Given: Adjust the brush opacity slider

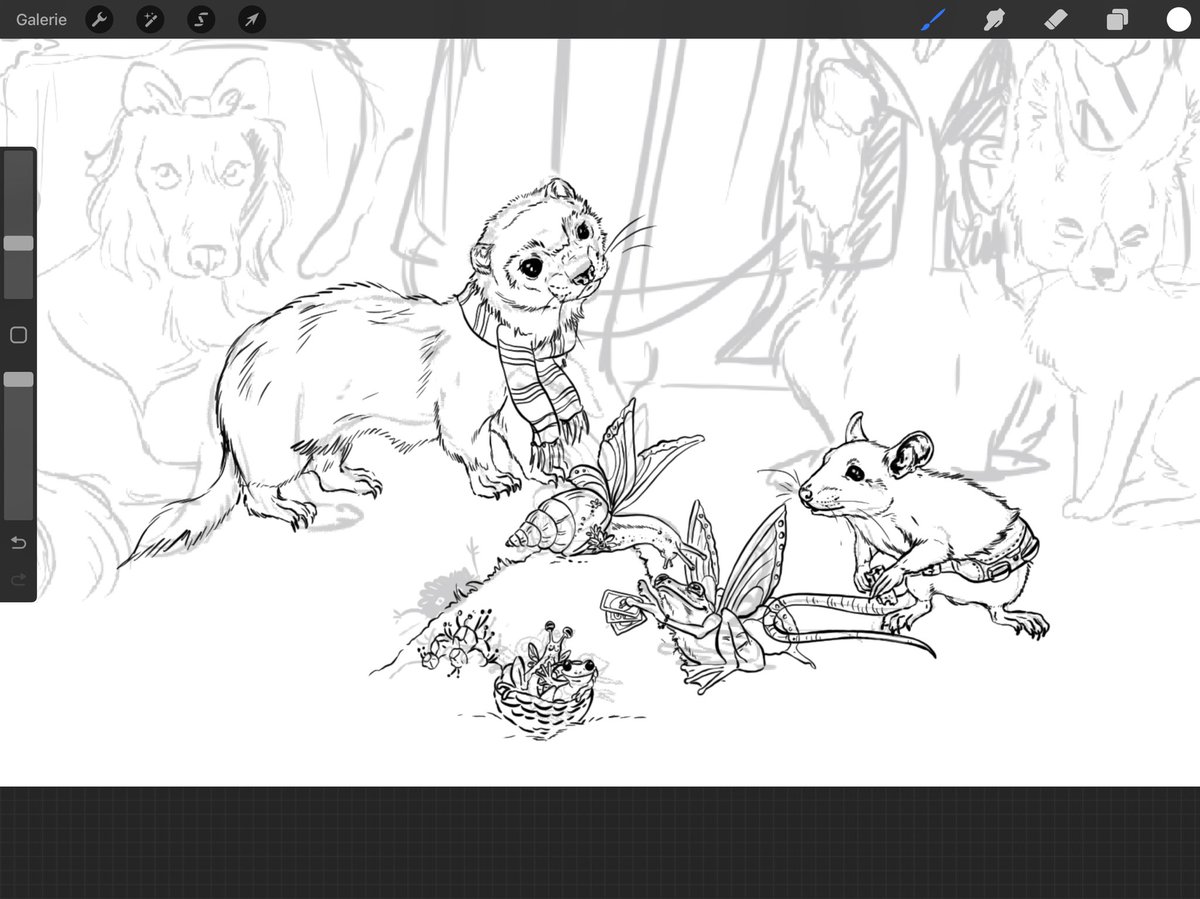Looking at the screenshot, I should click(x=18, y=380).
